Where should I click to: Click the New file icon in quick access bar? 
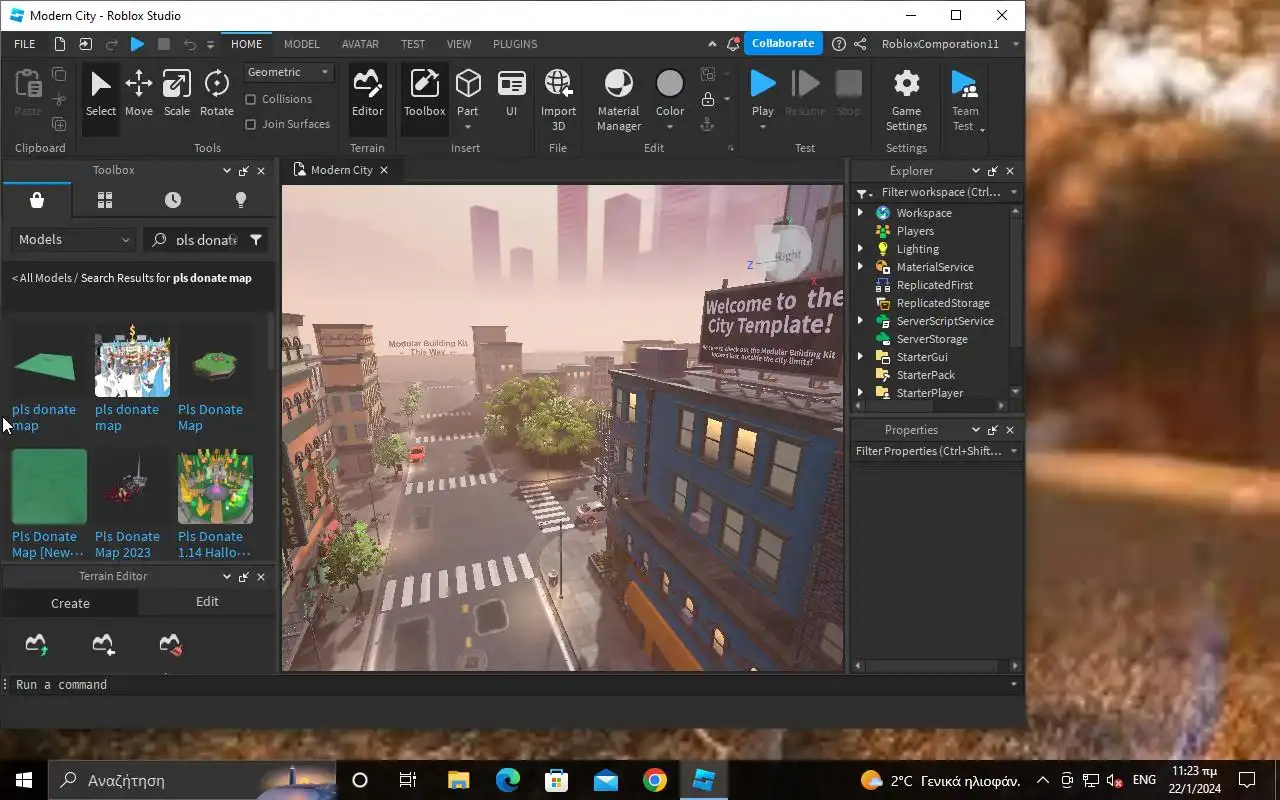click(x=60, y=44)
